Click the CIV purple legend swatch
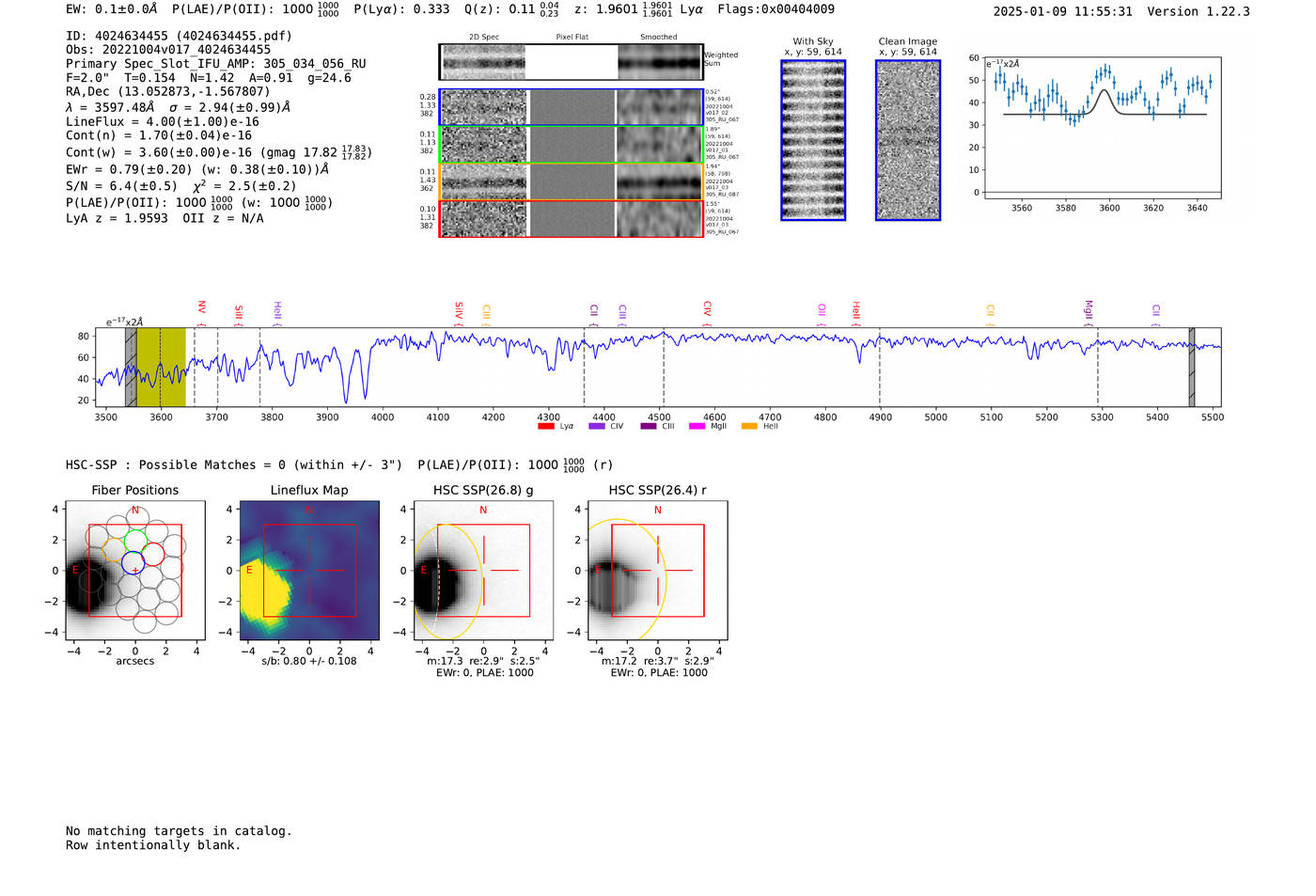This screenshot has width=1316, height=896. 596,426
